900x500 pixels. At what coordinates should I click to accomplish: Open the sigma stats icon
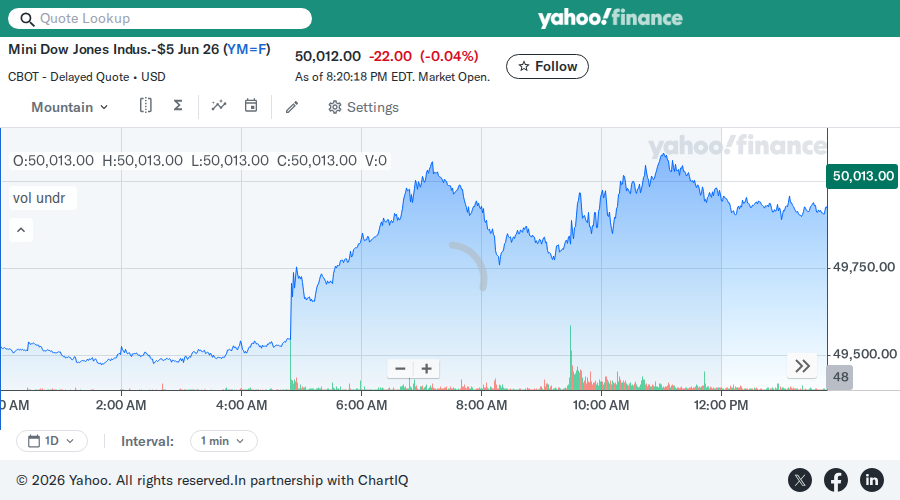(x=178, y=106)
